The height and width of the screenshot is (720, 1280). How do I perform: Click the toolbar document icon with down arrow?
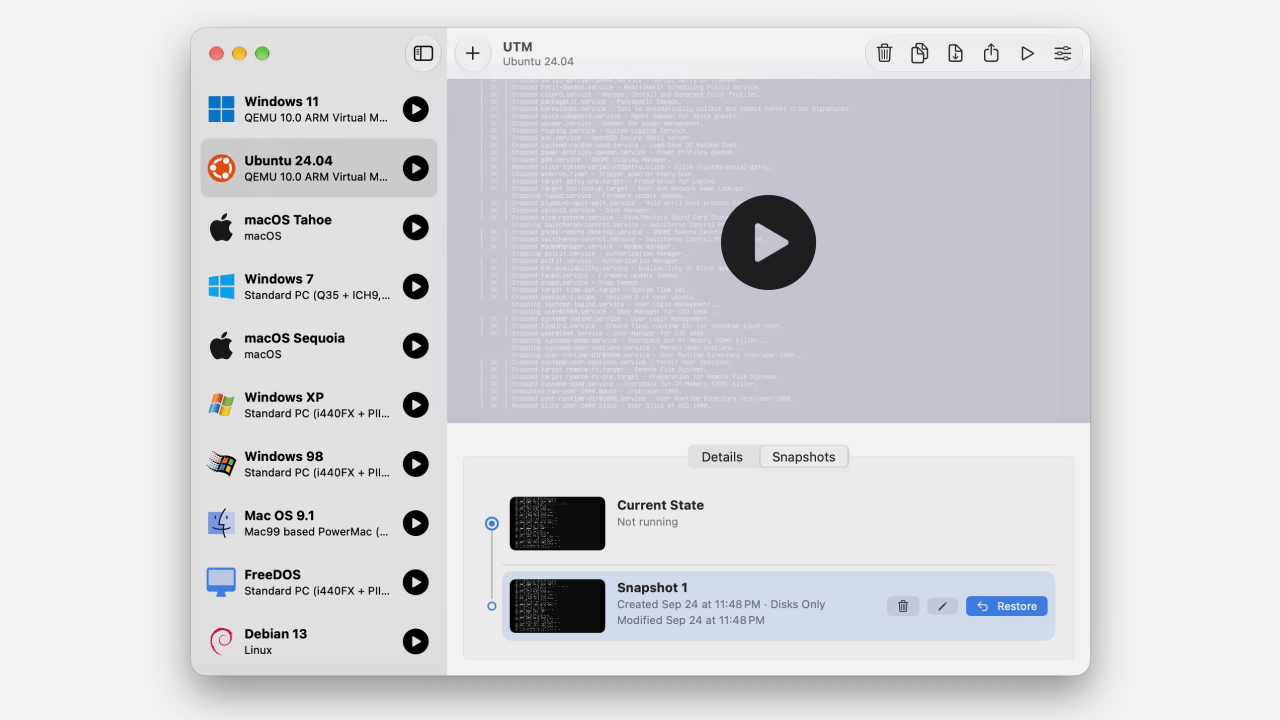[955, 53]
